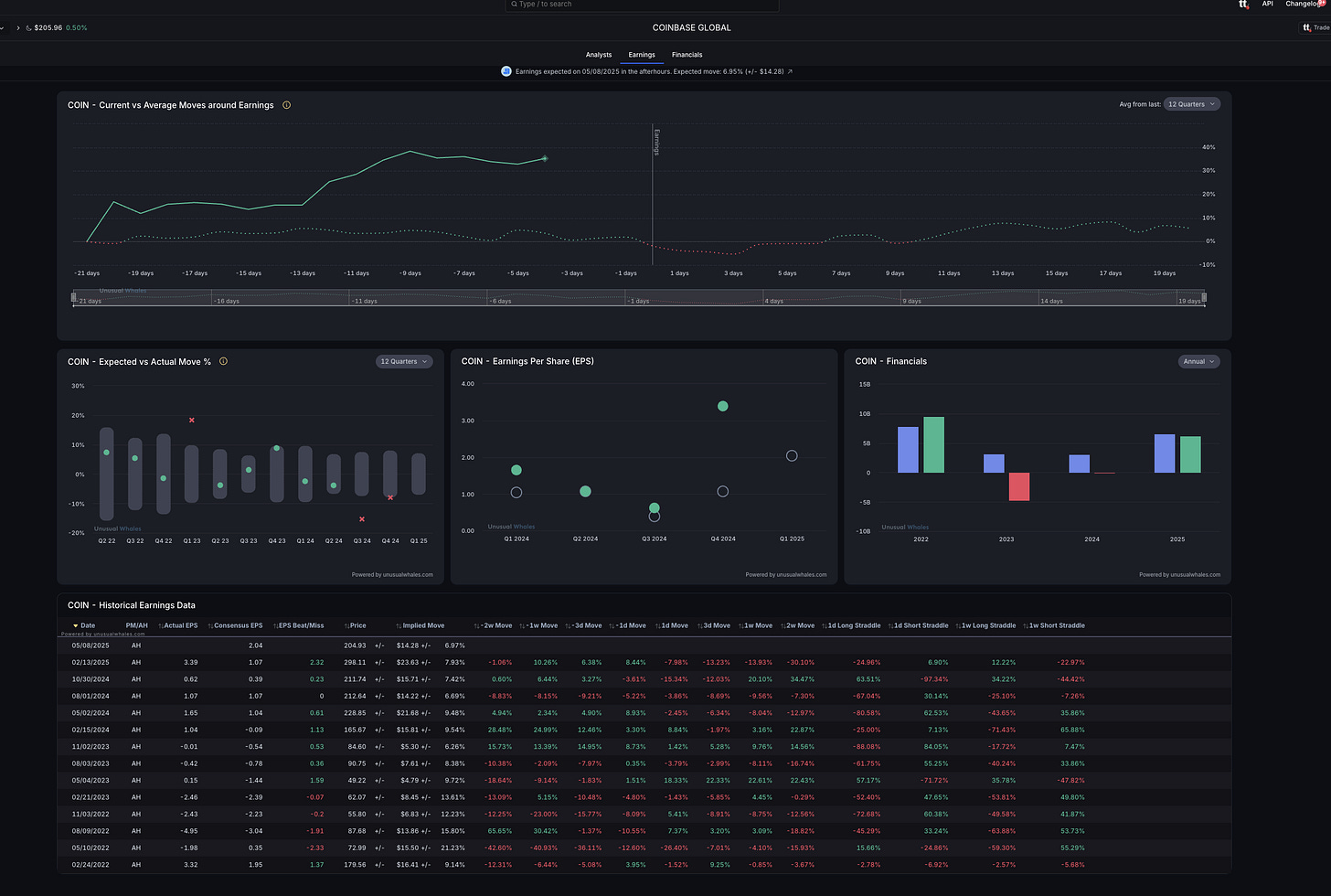Image resolution: width=1331 pixels, height=896 pixels.
Task: Sort table by -1d Move column
Action: click(627, 625)
